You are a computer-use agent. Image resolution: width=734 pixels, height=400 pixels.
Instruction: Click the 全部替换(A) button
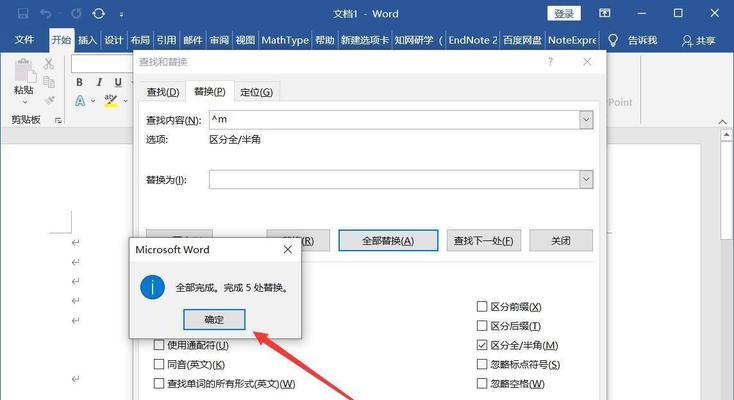[388, 240]
